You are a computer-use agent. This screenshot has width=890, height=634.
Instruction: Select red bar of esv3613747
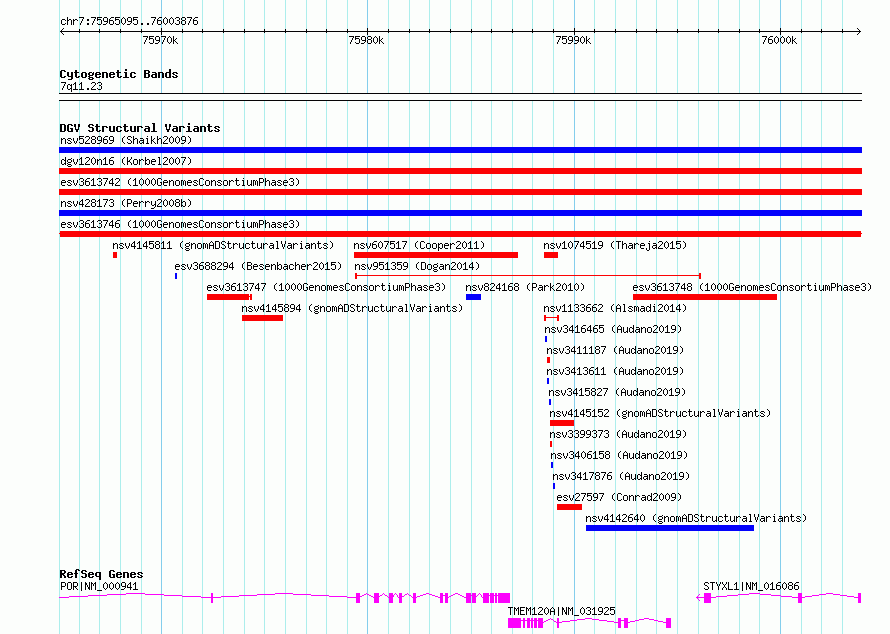coord(229,297)
